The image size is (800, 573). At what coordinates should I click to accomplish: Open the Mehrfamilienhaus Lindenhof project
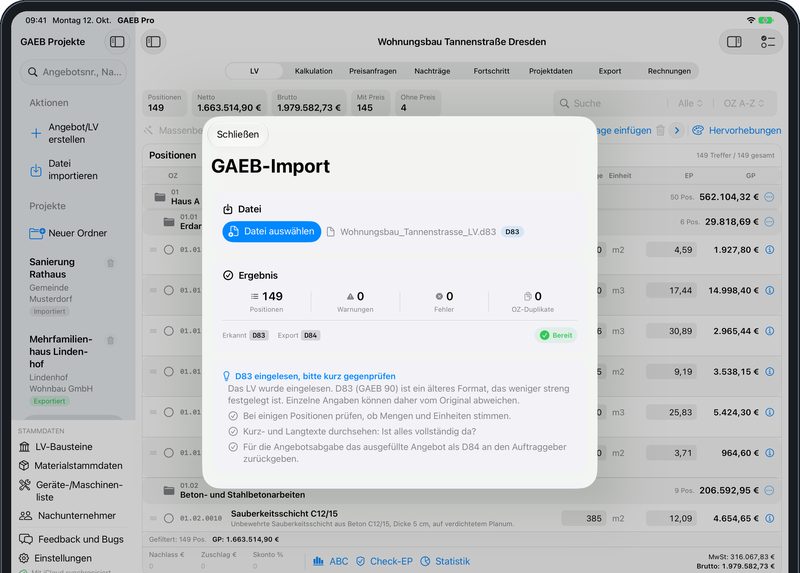(x=72, y=369)
